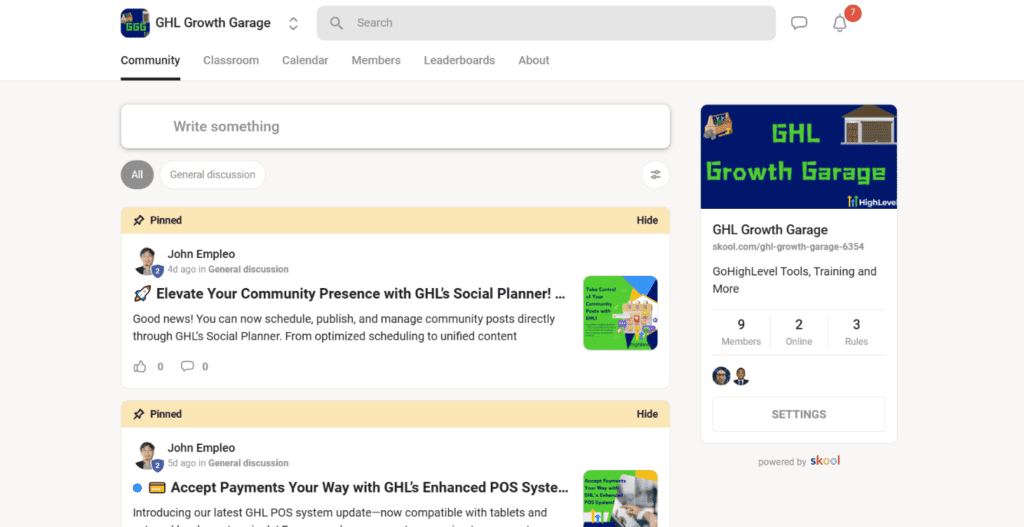Hide the second pinned POS post
1024x527 pixels.
647,414
